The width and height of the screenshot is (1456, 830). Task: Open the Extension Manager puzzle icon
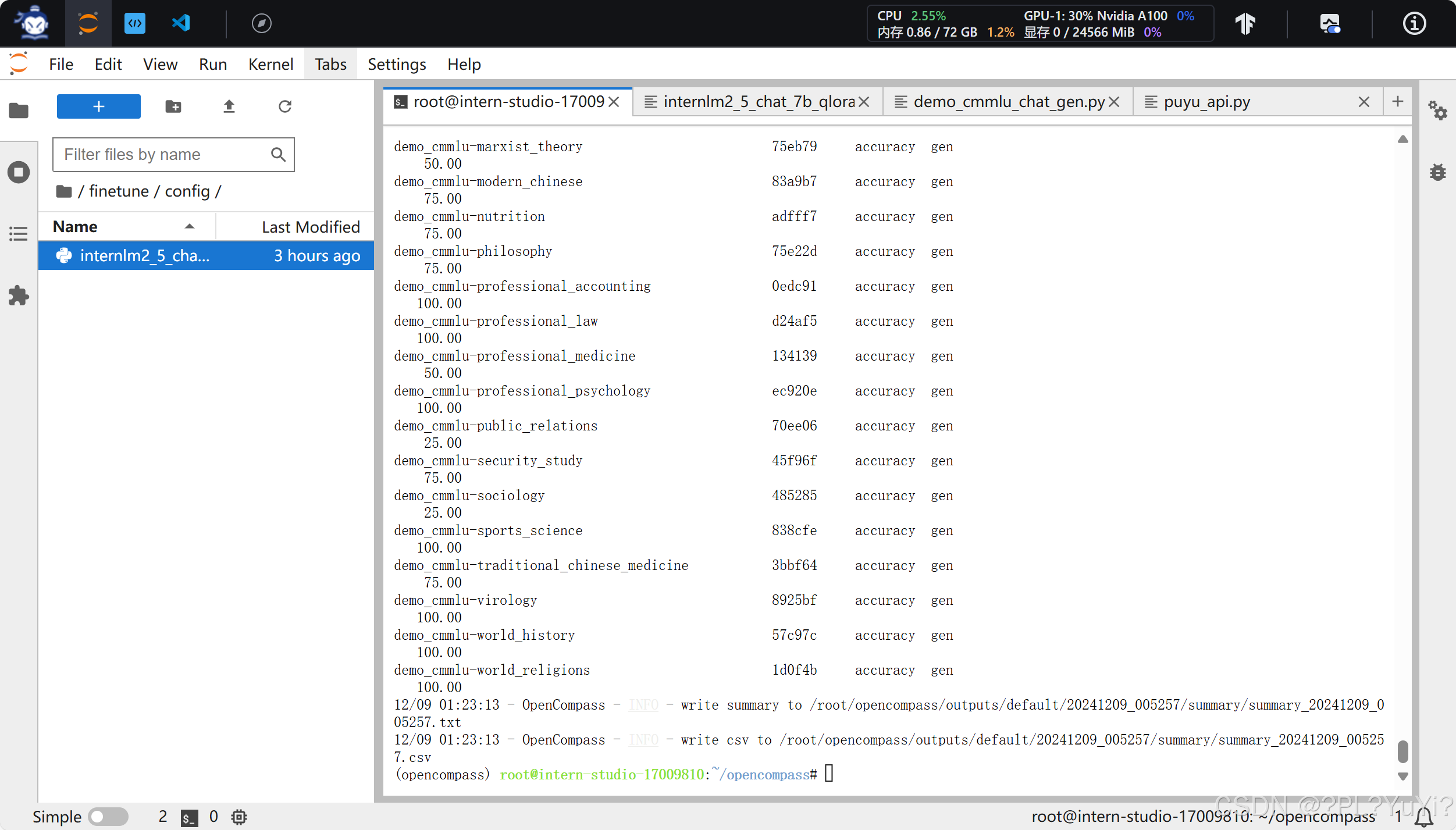point(19,295)
